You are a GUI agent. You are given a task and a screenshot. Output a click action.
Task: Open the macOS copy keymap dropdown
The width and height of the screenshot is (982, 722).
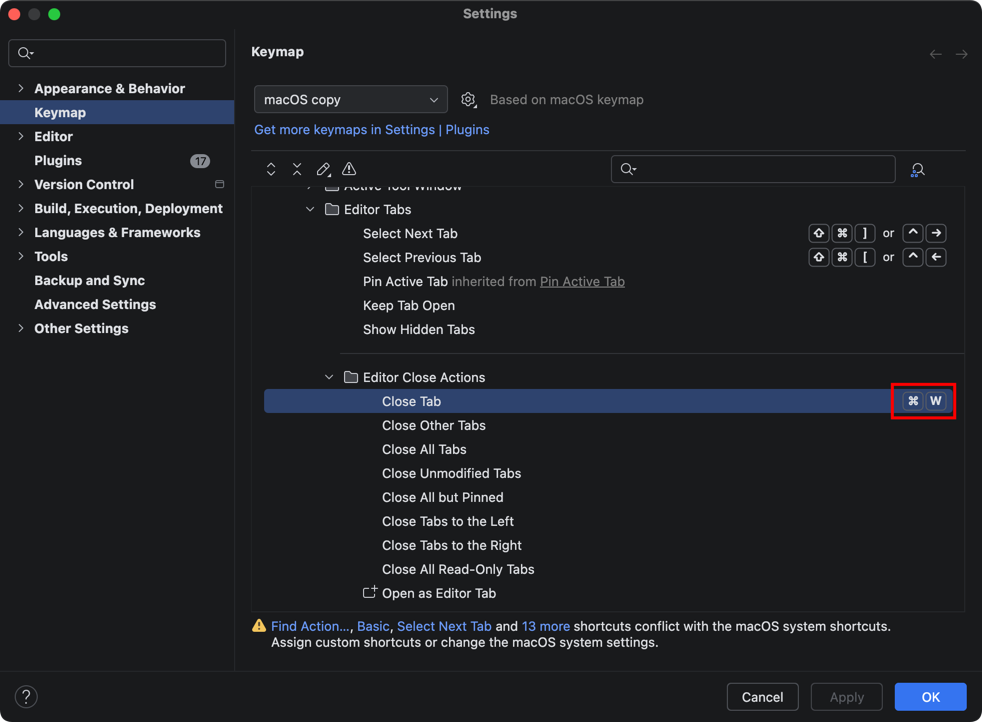[350, 100]
